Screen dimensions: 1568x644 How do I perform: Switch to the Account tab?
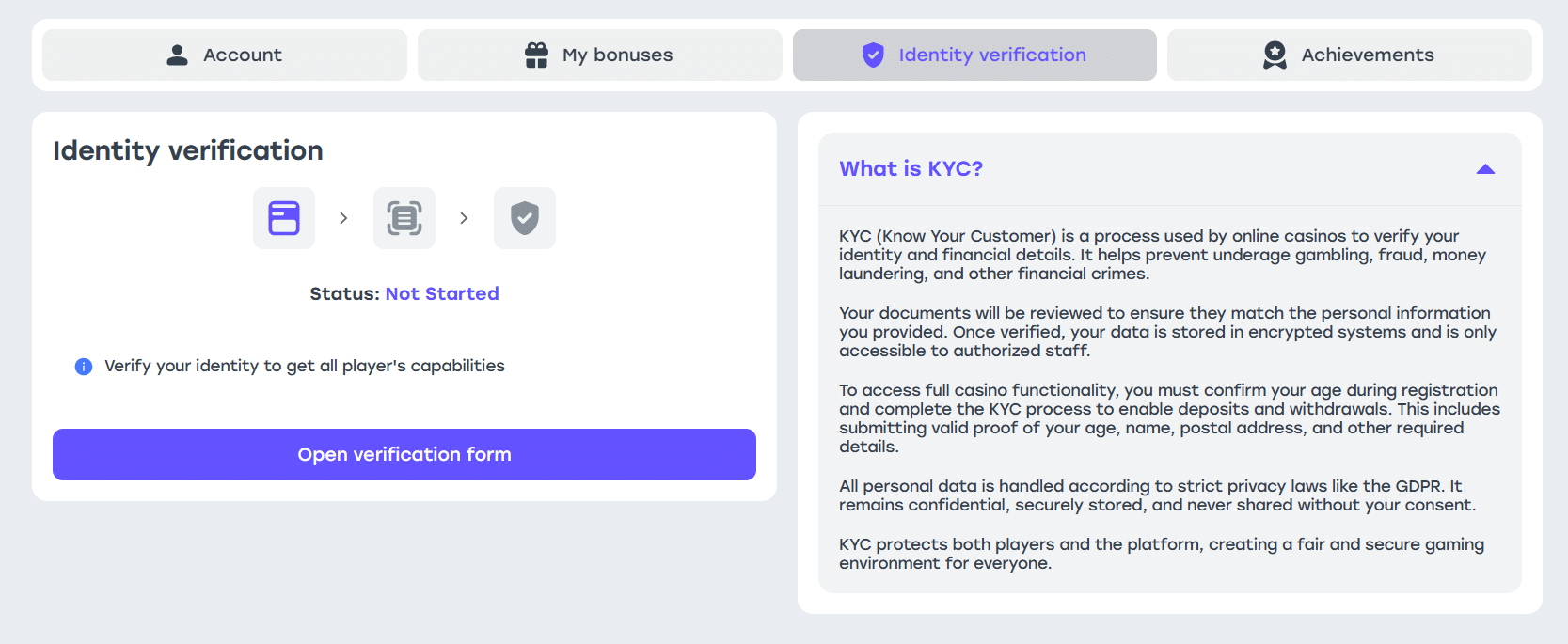[225, 55]
